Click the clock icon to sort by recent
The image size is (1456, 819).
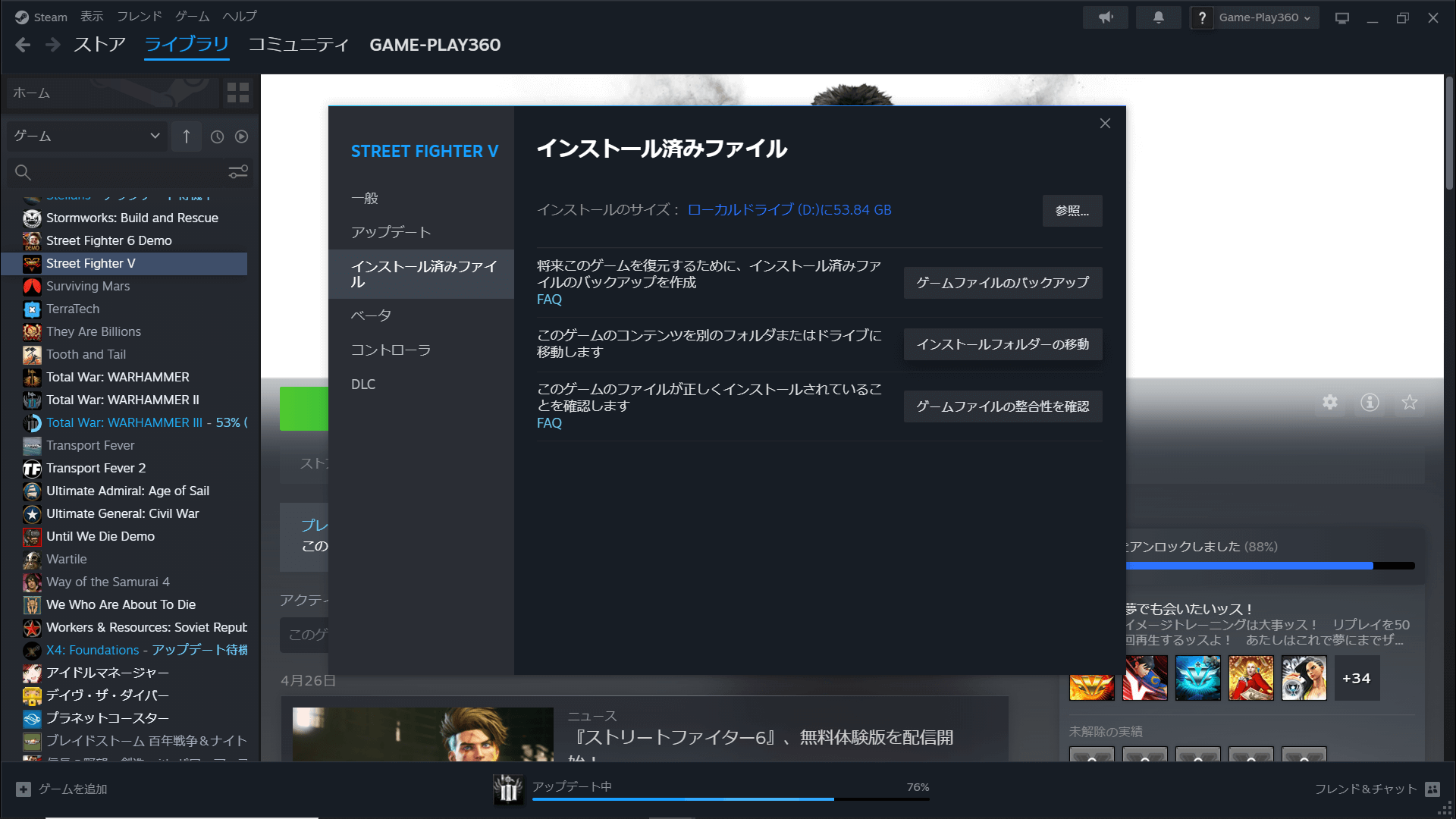pyautogui.click(x=217, y=136)
